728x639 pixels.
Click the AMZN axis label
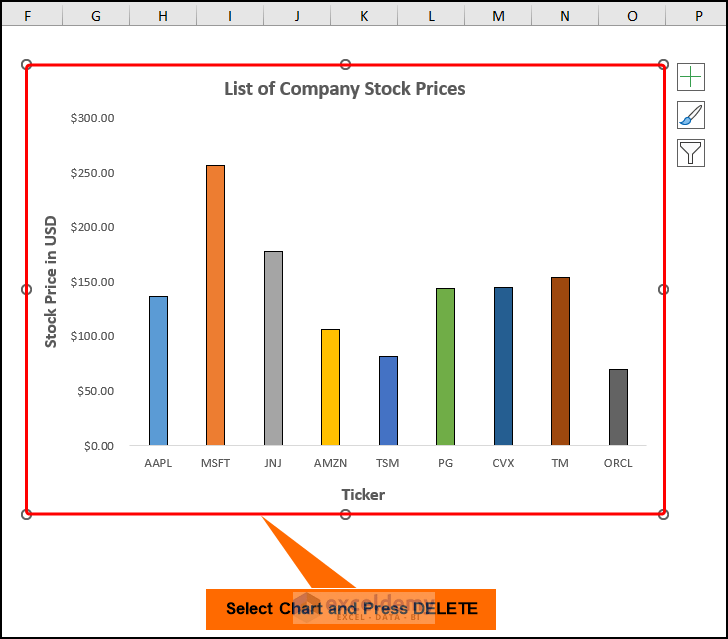tap(331, 463)
